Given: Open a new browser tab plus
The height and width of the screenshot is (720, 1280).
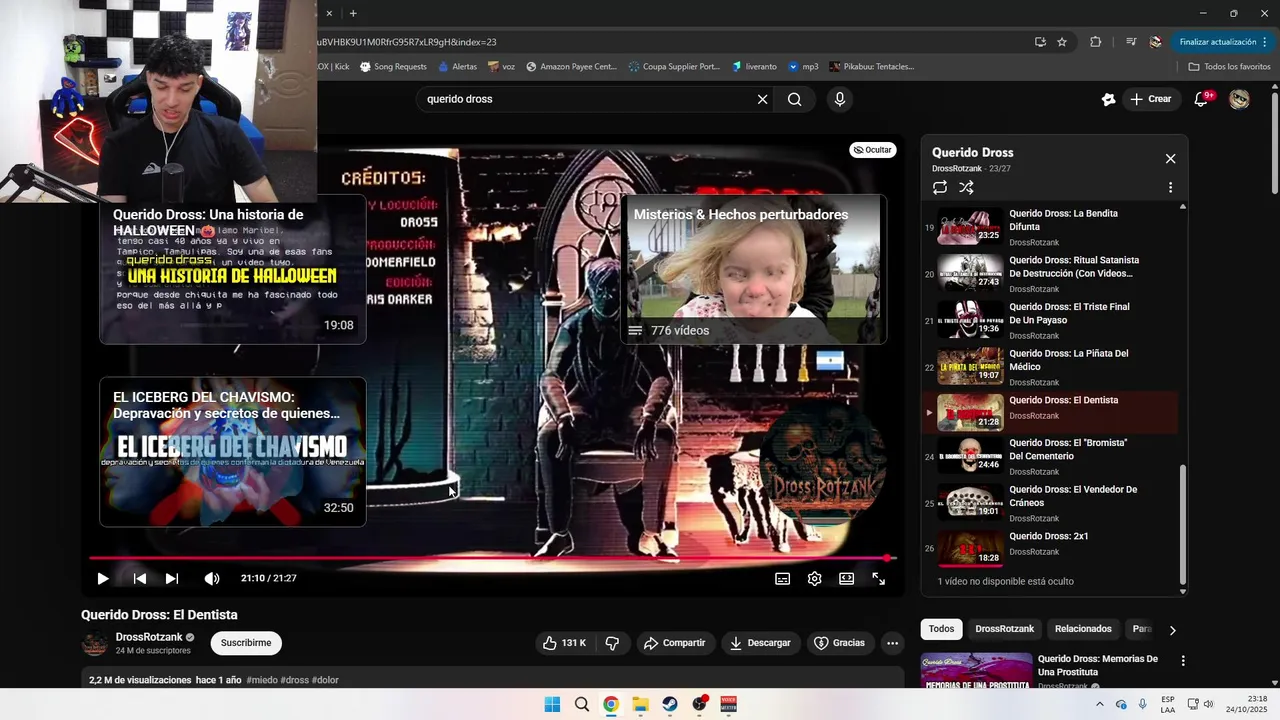Looking at the screenshot, I should (x=353, y=13).
